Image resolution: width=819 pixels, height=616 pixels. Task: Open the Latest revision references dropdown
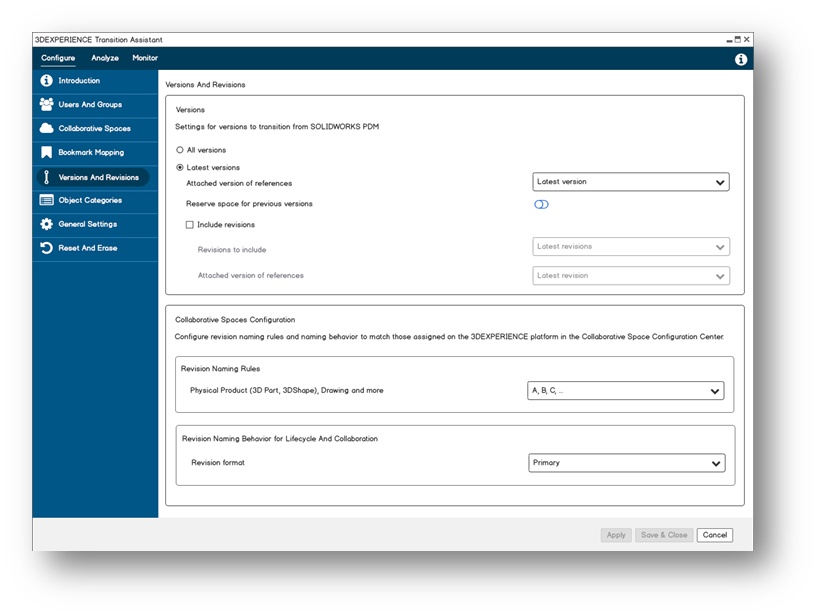[x=631, y=276]
